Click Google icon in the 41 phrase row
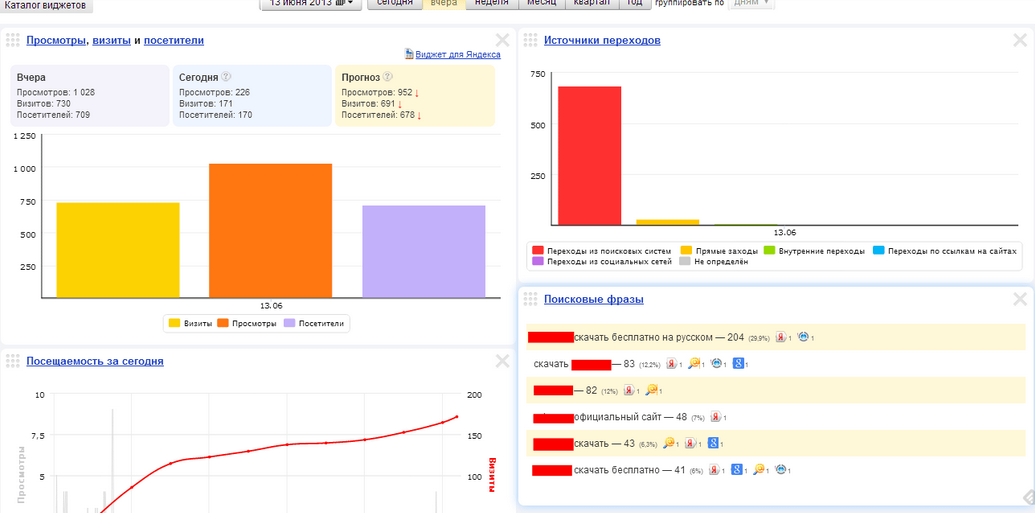 tap(737, 470)
